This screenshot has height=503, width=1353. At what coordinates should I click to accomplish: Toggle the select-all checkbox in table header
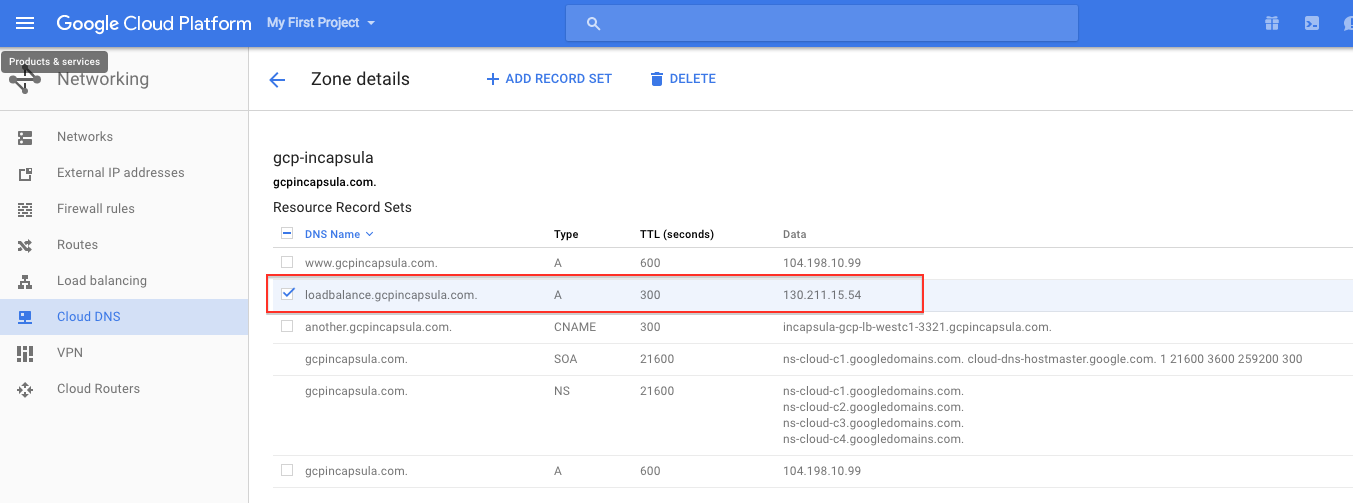coord(287,234)
